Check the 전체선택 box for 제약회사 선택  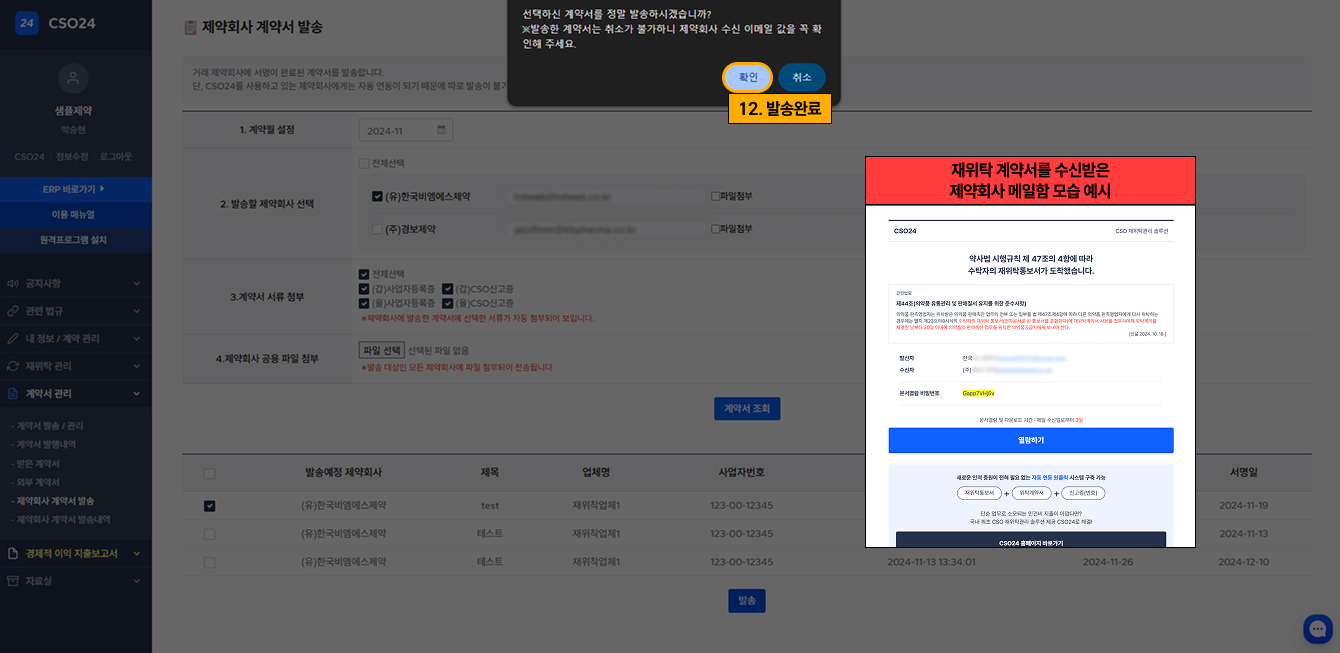364,163
